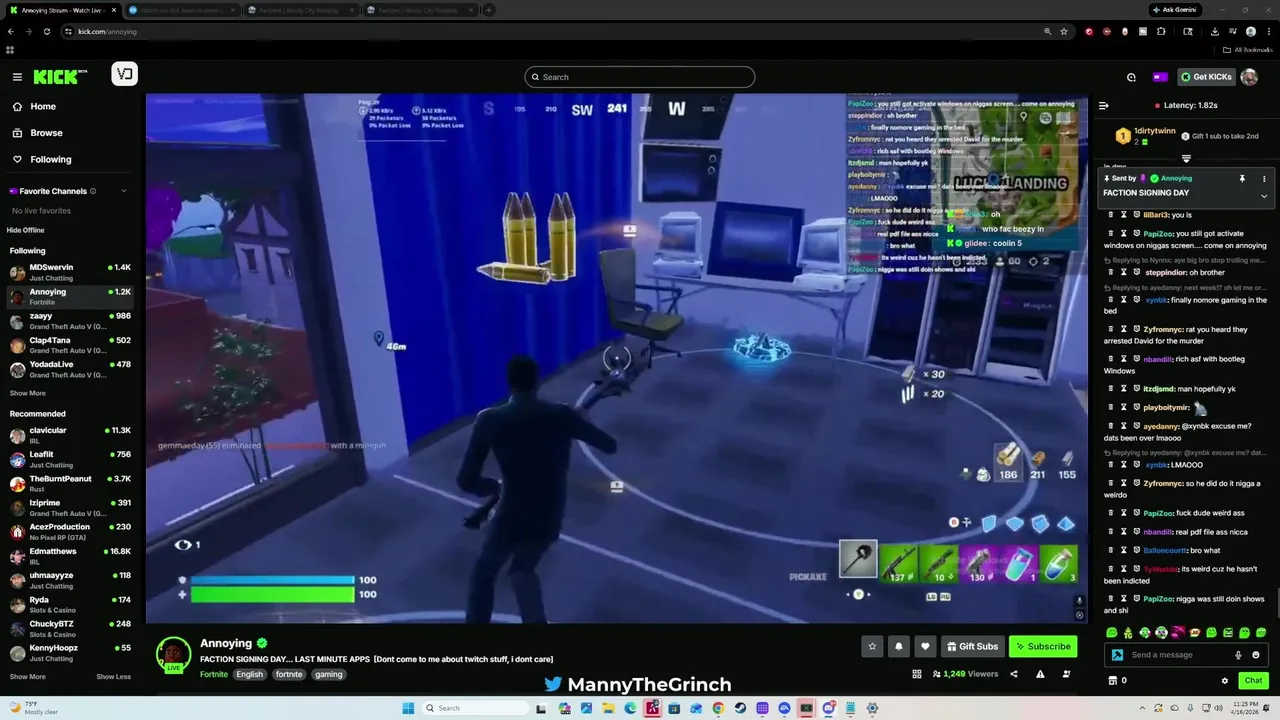
Task: Open the QR code icon under video
Action: point(917,674)
